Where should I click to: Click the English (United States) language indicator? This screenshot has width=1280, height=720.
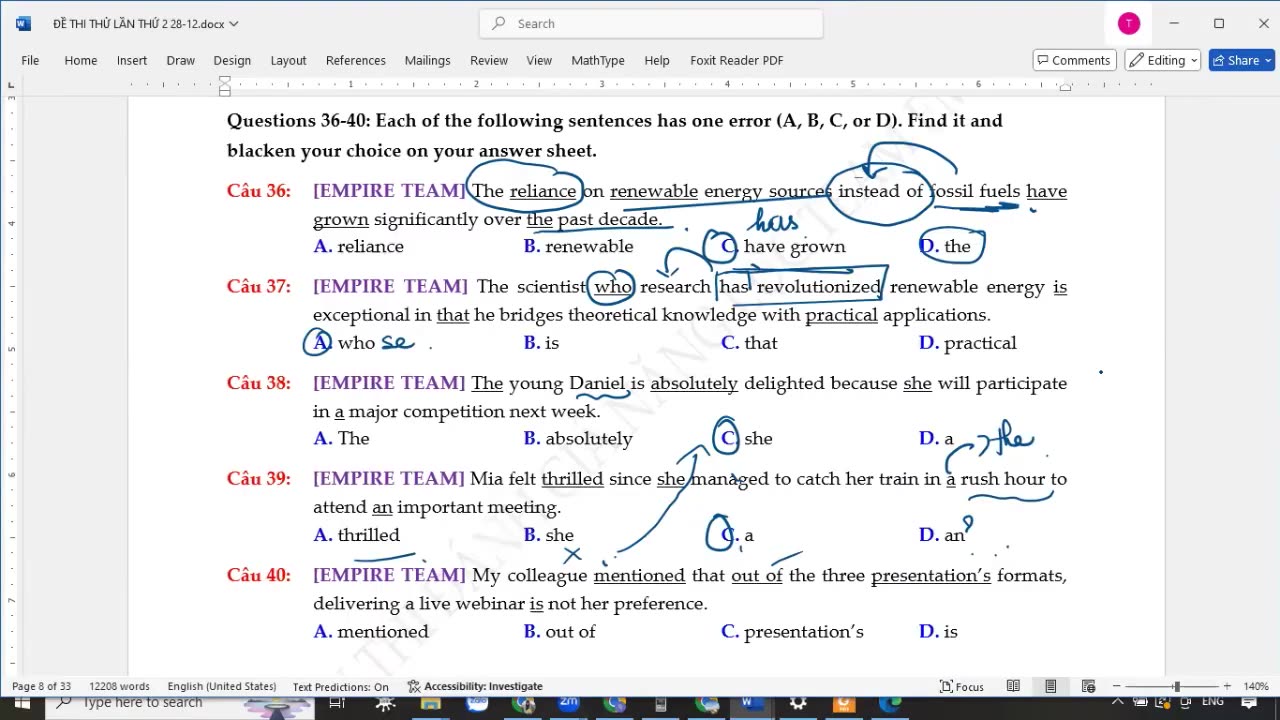[222, 686]
